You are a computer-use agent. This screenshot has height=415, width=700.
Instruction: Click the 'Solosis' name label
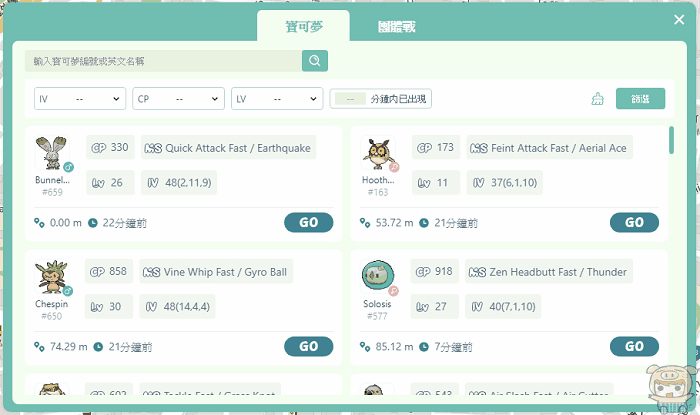point(377,304)
